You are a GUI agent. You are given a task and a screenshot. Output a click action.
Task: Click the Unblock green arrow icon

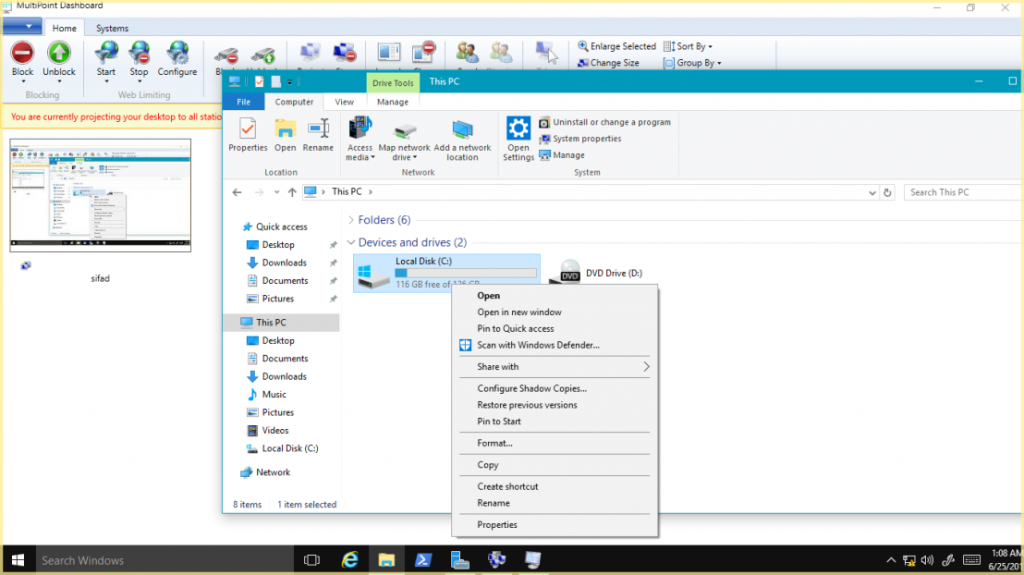(x=59, y=53)
